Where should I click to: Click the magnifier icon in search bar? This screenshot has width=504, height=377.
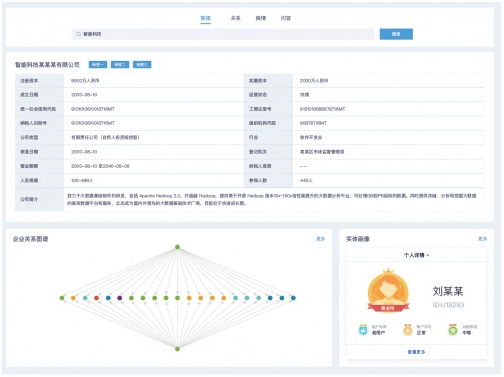click(x=79, y=34)
